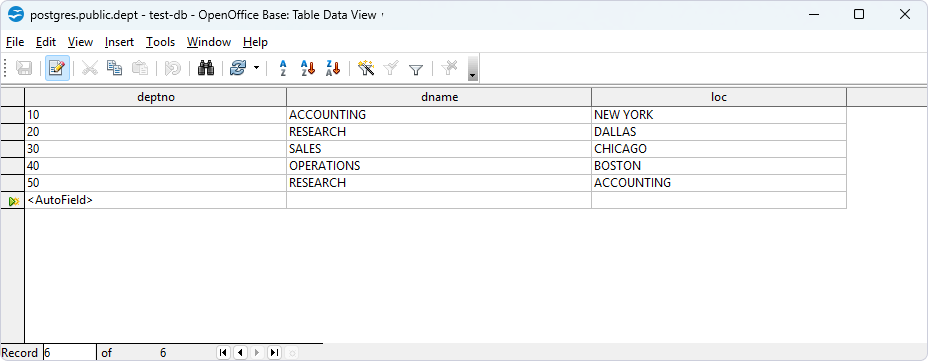Click the ACCOUNTING cell in dname column

439,115
